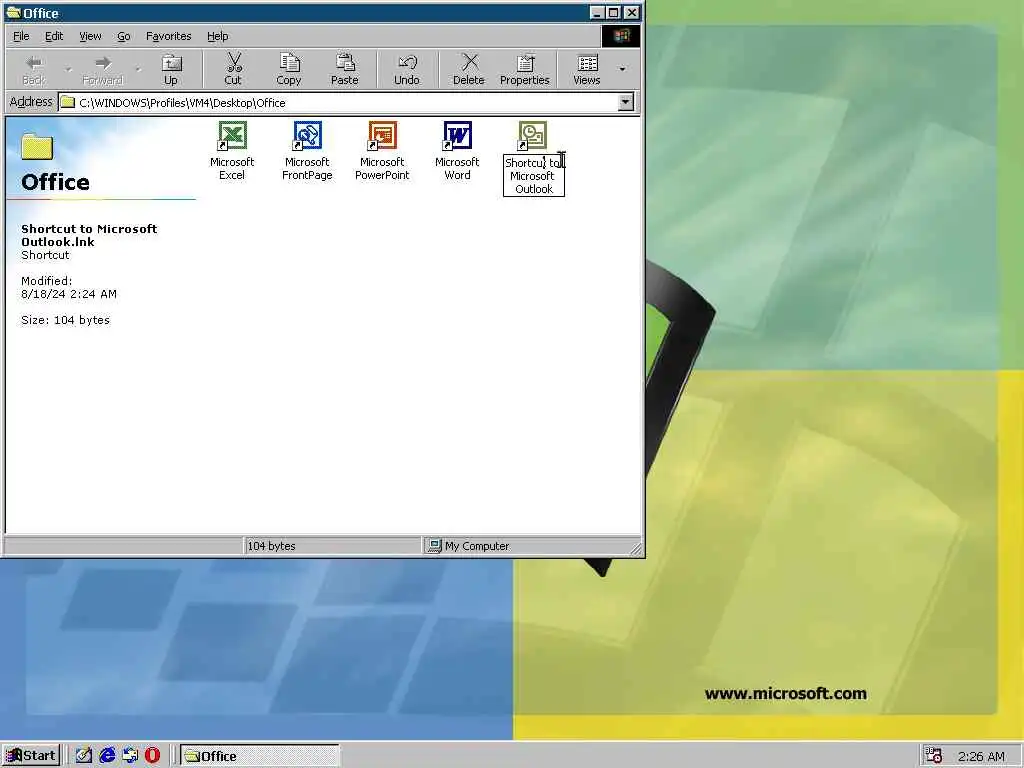
Task: Click the 'Modified: 8/18/24 2:24 AM' text
Action: 69,287
